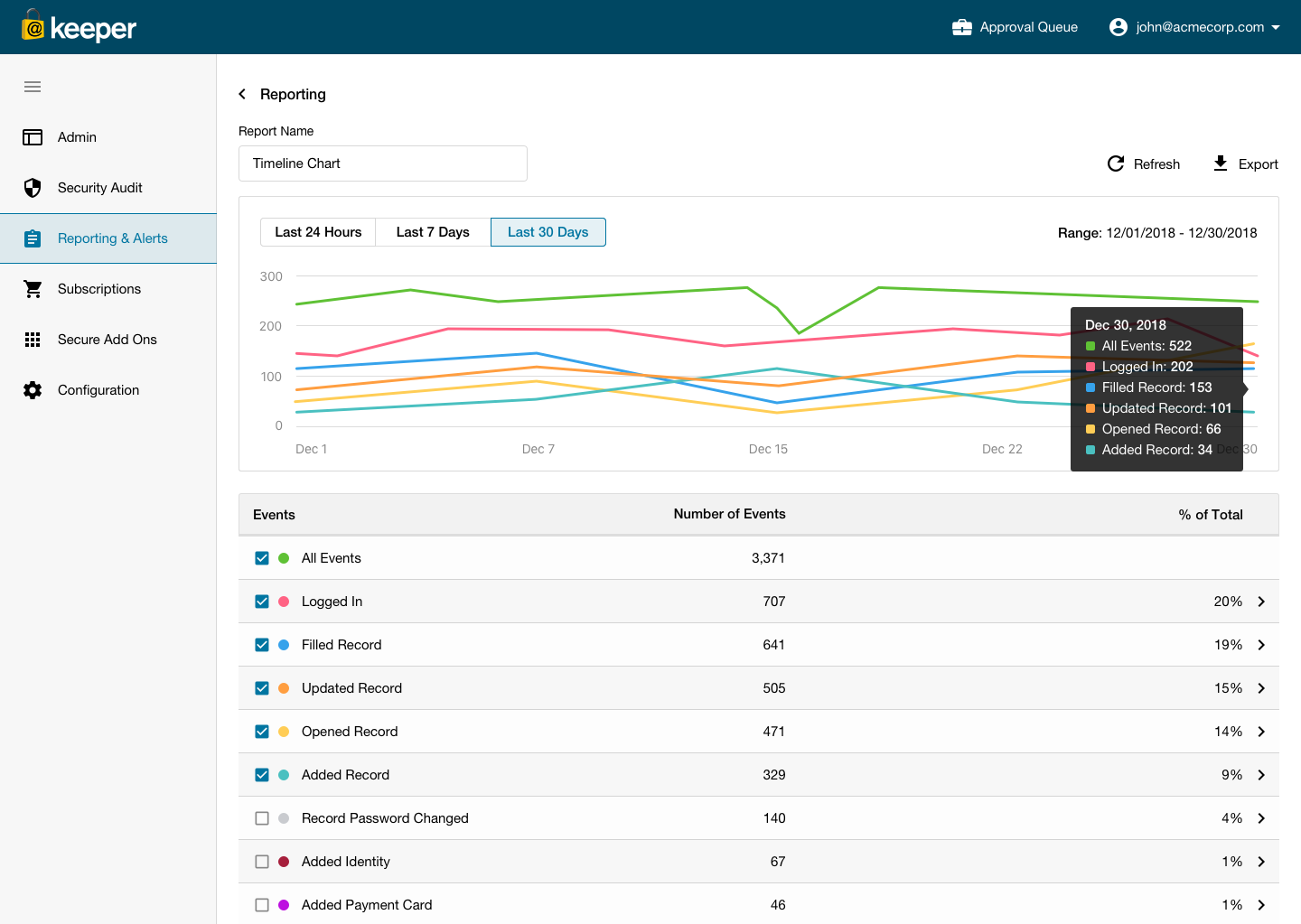
Task: Enable the Record Password Changed checkbox
Action: coord(262,817)
